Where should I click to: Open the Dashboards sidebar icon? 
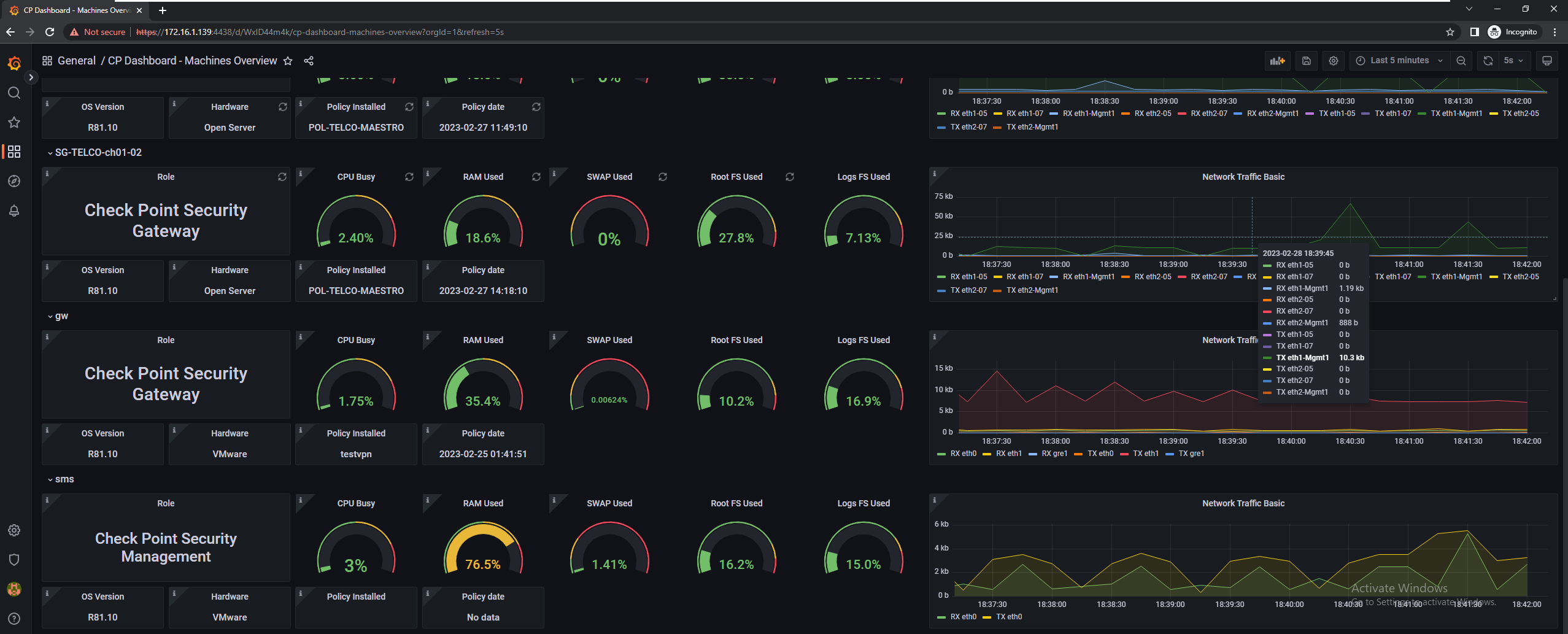14,152
